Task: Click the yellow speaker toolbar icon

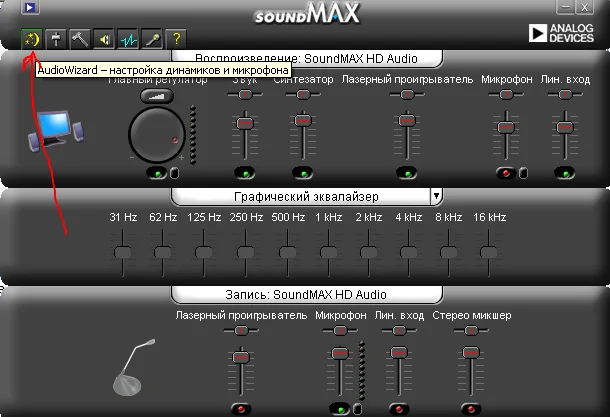Action: [104, 39]
